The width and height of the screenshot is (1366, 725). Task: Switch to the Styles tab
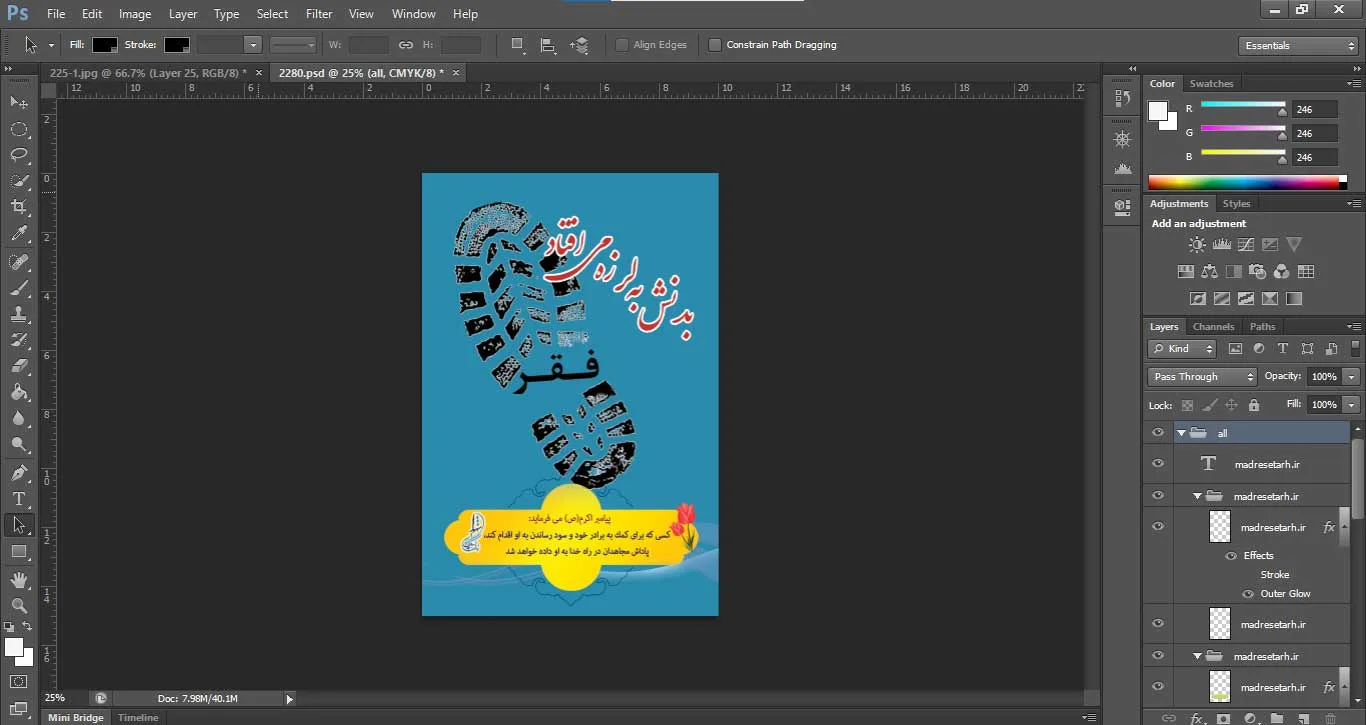click(1236, 204)
